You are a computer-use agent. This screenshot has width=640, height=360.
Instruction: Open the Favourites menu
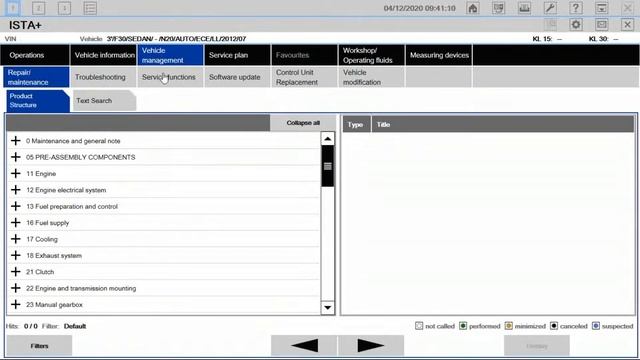click(304, 55)
